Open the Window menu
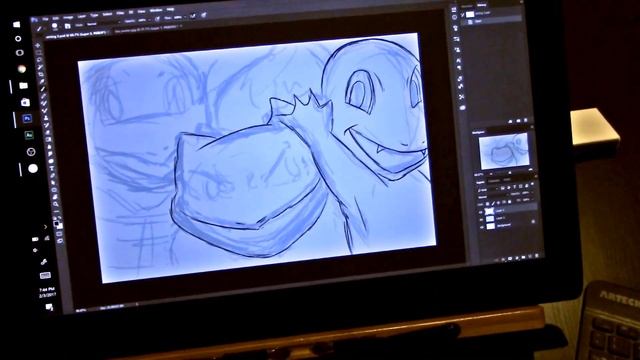 [x=156, y=10]
